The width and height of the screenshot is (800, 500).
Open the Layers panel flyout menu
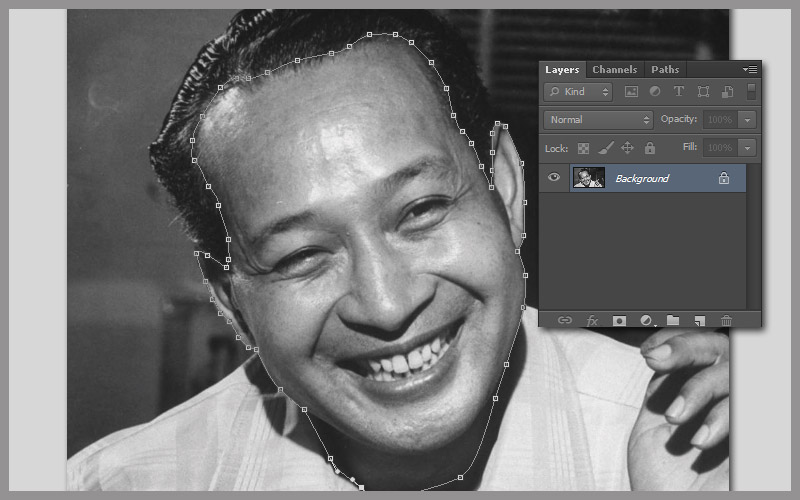749,69
